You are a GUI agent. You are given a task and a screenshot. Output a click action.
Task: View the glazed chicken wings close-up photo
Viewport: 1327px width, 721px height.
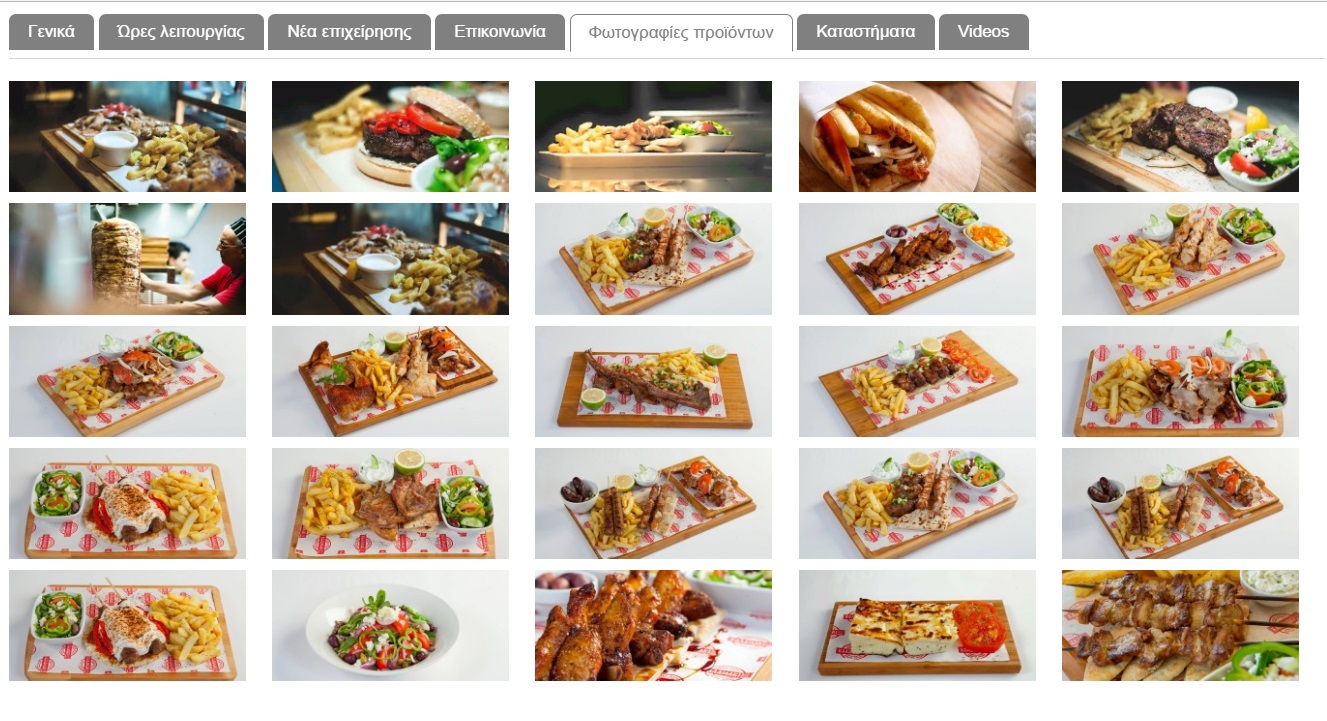click(x=653, y=626)
